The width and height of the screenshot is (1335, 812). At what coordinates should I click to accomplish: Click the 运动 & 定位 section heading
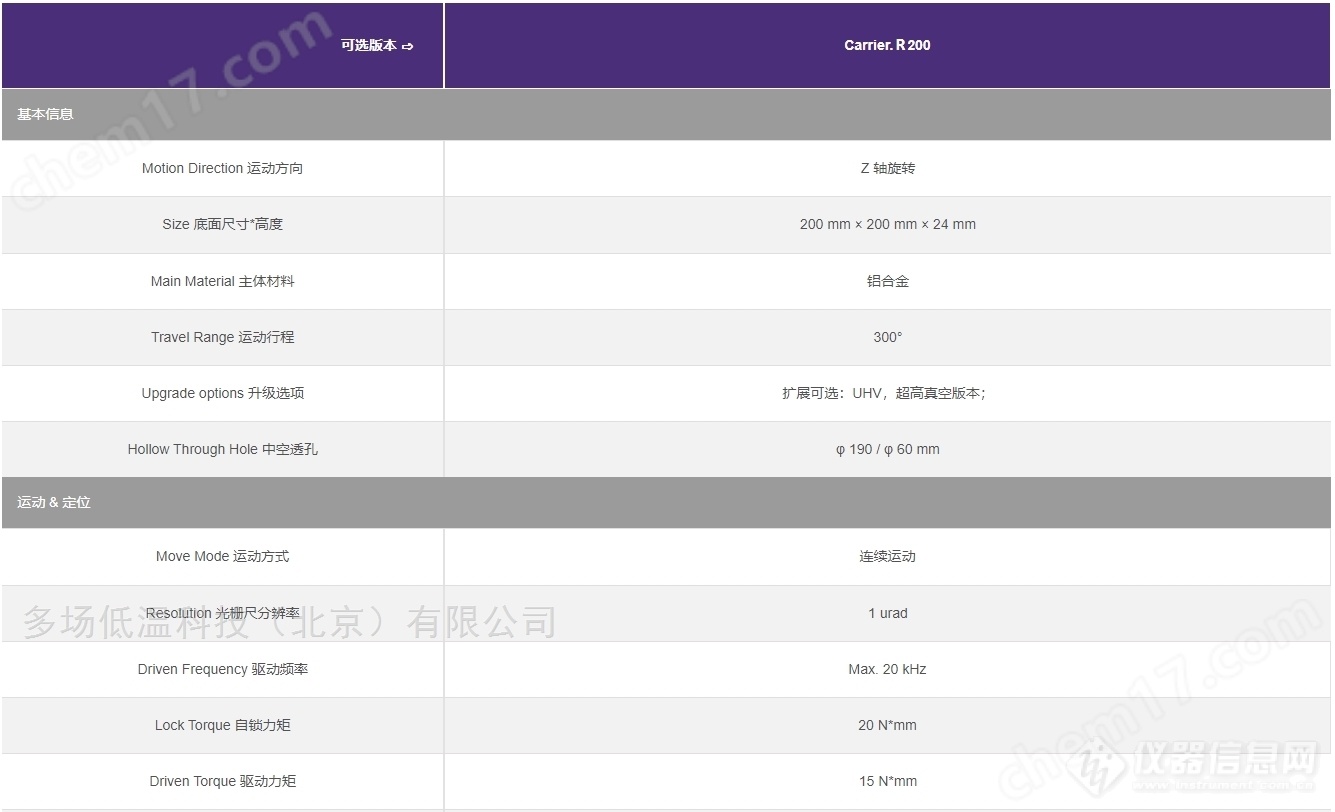[53, 502]
